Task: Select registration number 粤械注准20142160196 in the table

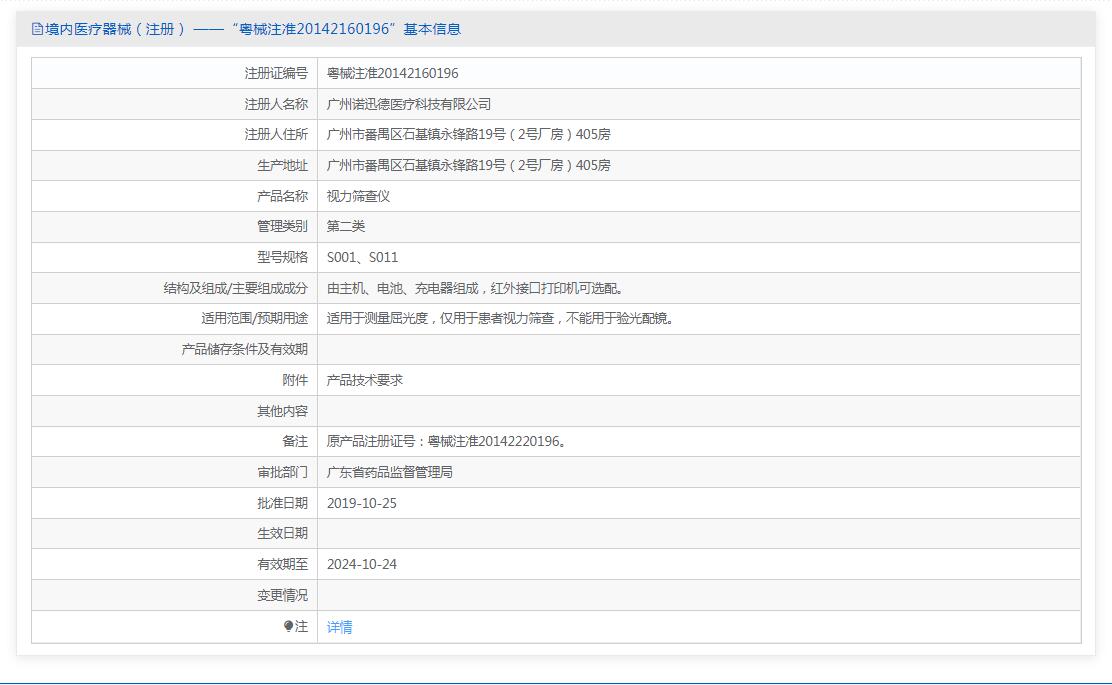Action: (392, 73)
